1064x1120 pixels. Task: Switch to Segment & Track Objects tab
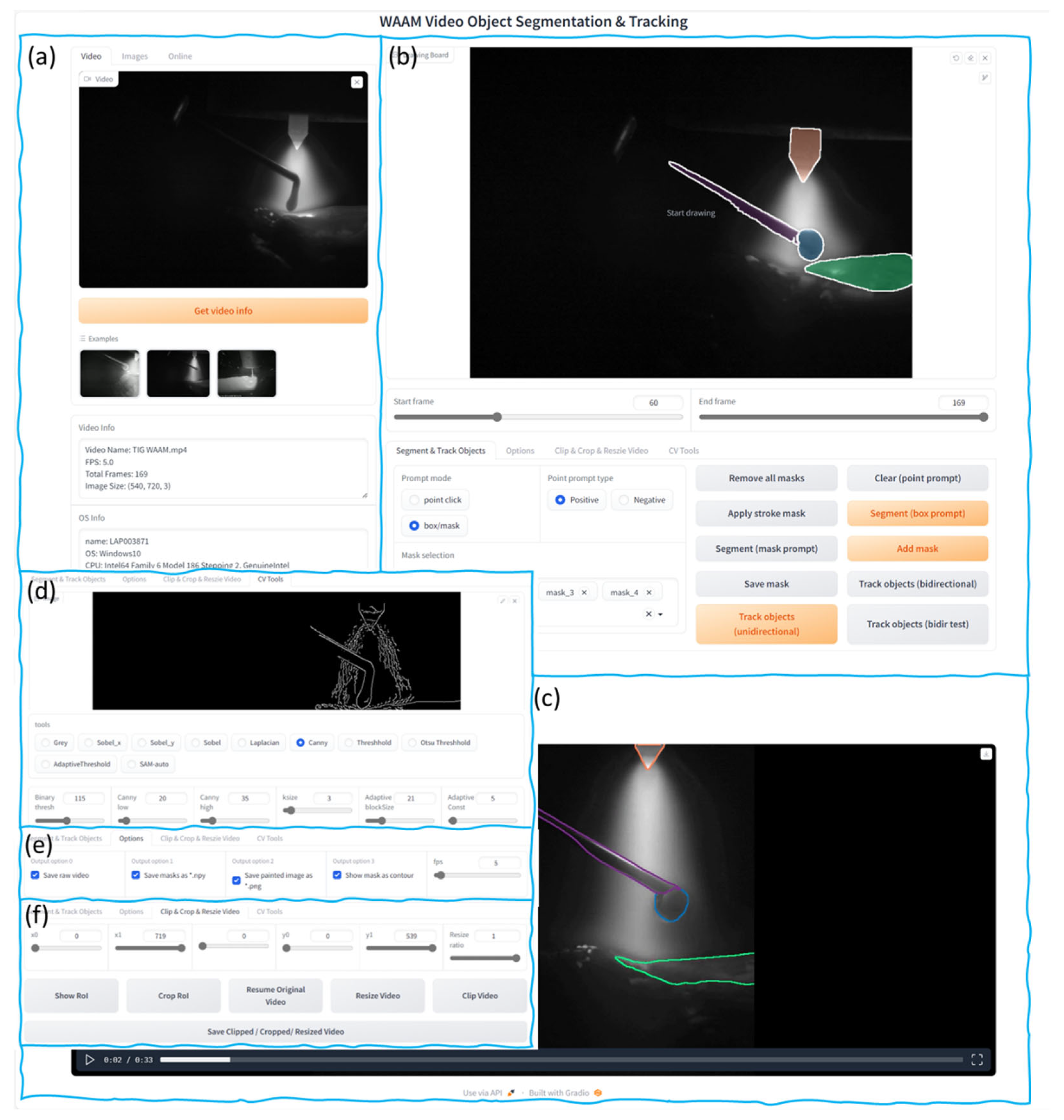[x=441, y=450]
